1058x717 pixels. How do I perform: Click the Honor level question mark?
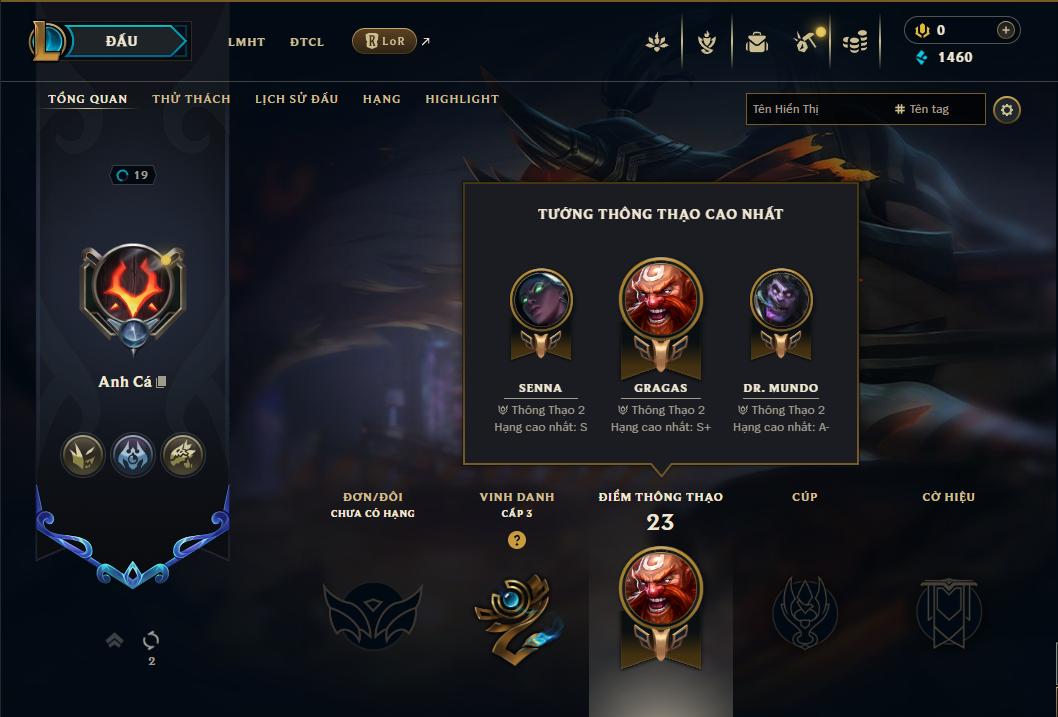tap(517, 540)
